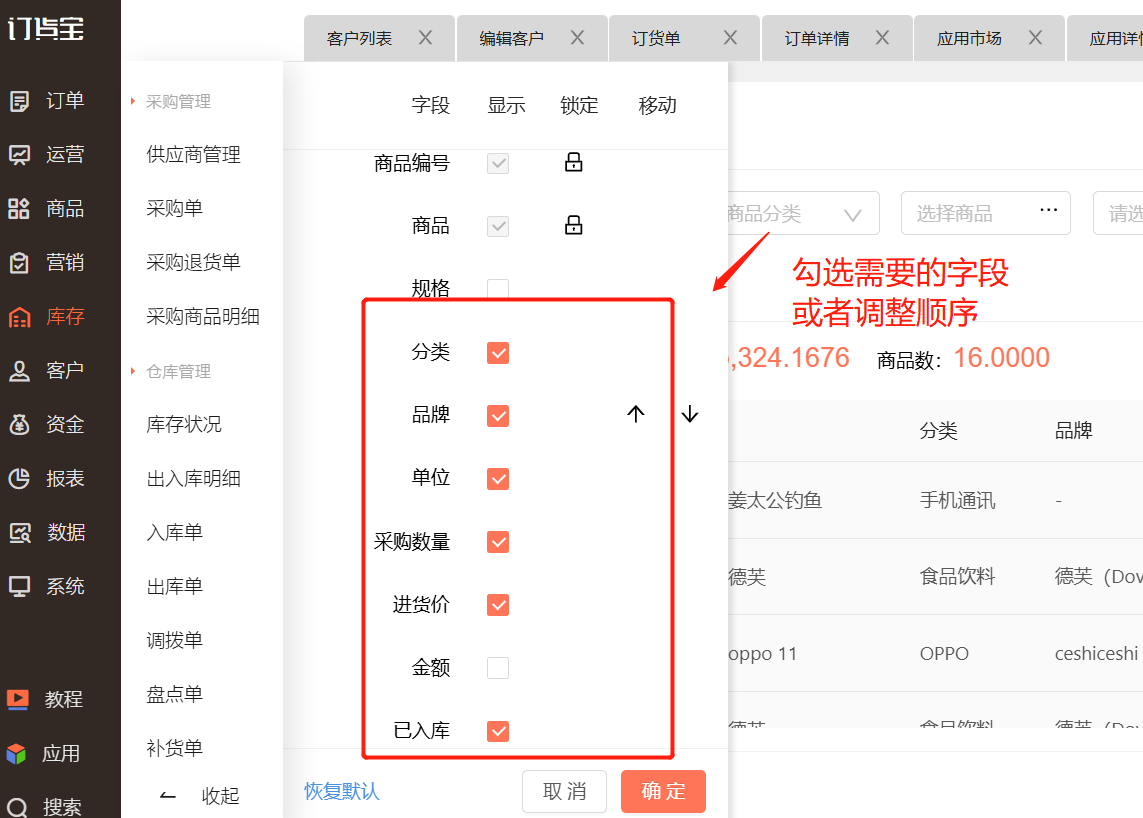Select the 商品 grid icon

click(19, 209)
